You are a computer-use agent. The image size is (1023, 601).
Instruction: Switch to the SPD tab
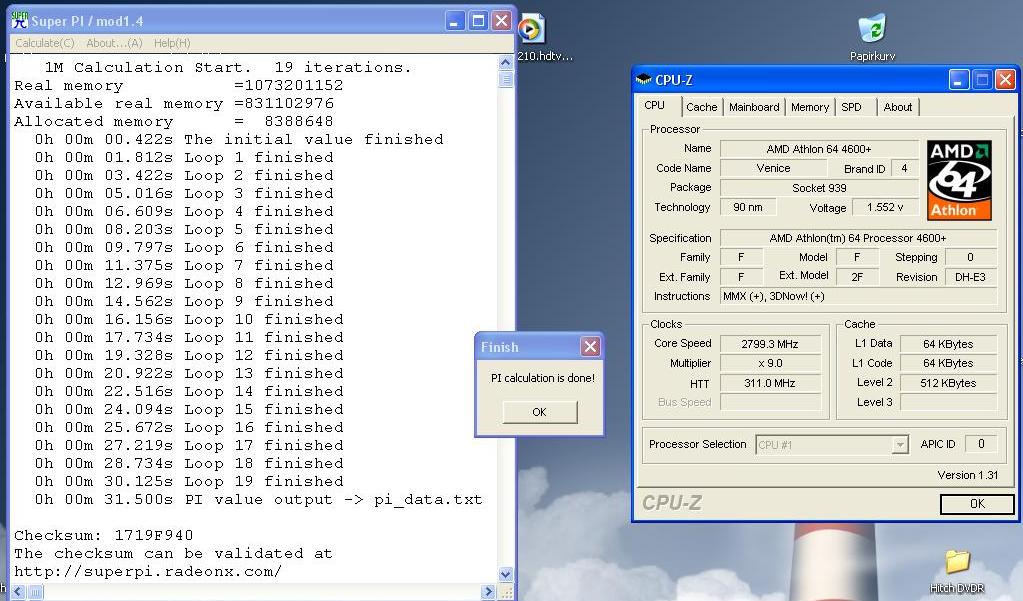[851, 107]
